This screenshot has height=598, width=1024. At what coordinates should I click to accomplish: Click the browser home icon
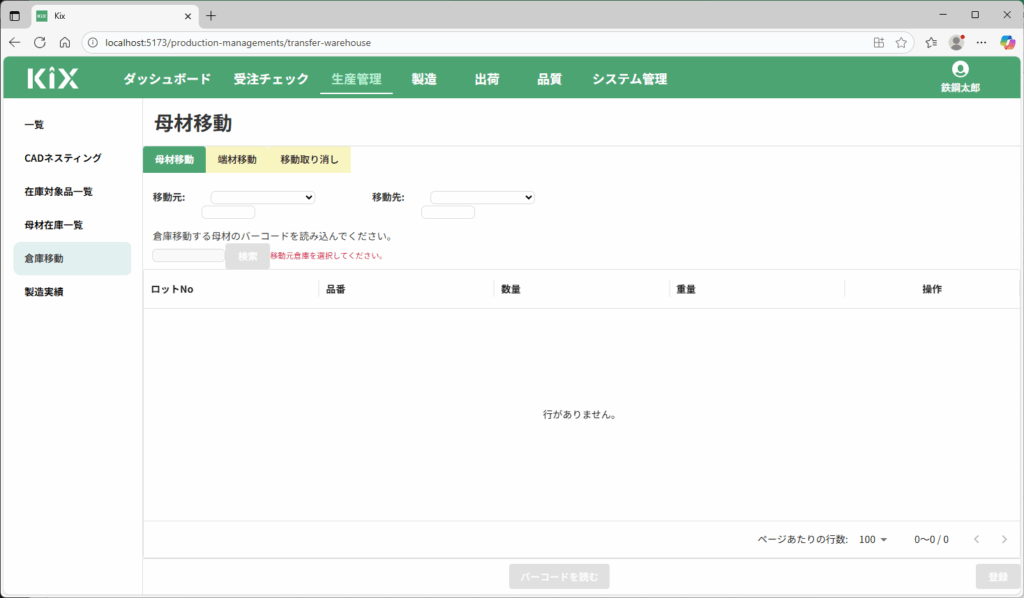(65, 43)
